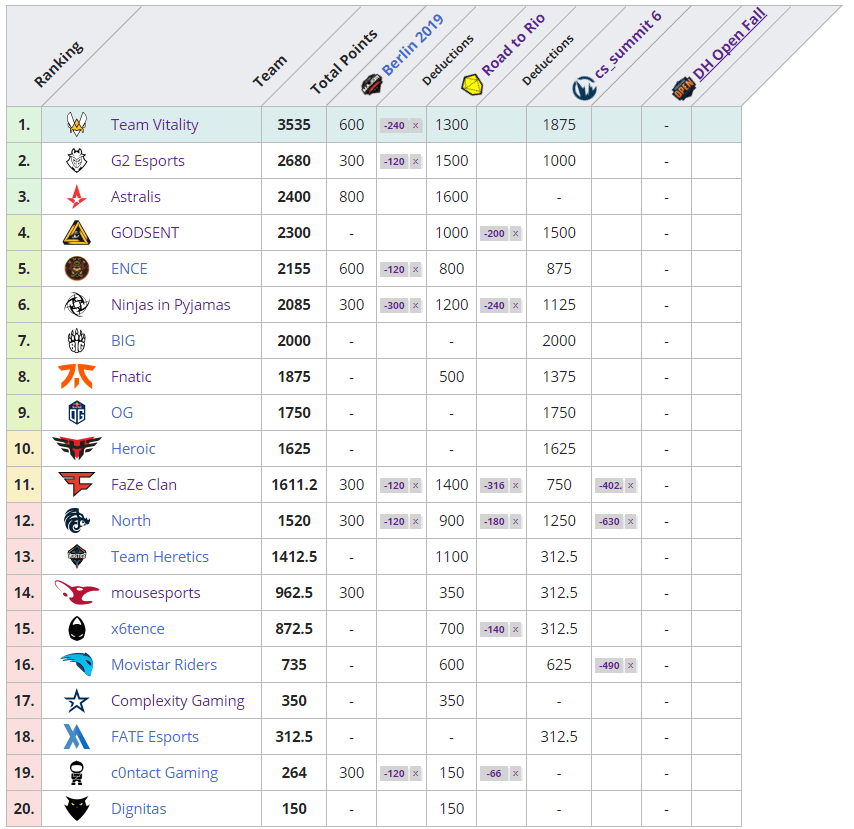The width and height of the screenshot is (854, 829).
Task: Dismiss FaZe Clan's -316 deduction
Action: pyautogui.click(x=516, y=485)
